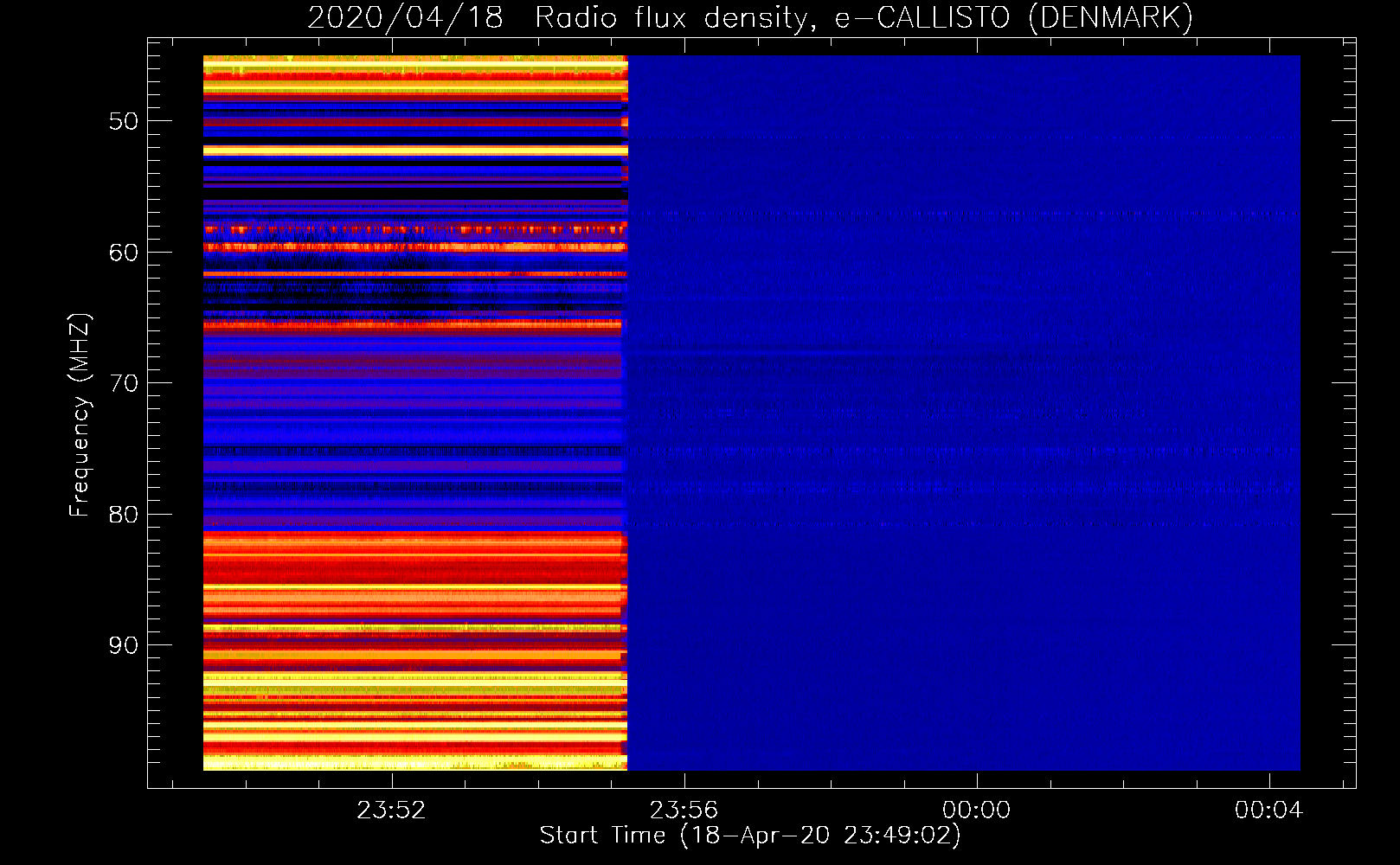The image size is (1400, 865).
Task: Click the "Frequency (MHZ)" axis label
Action: (80, 415)
